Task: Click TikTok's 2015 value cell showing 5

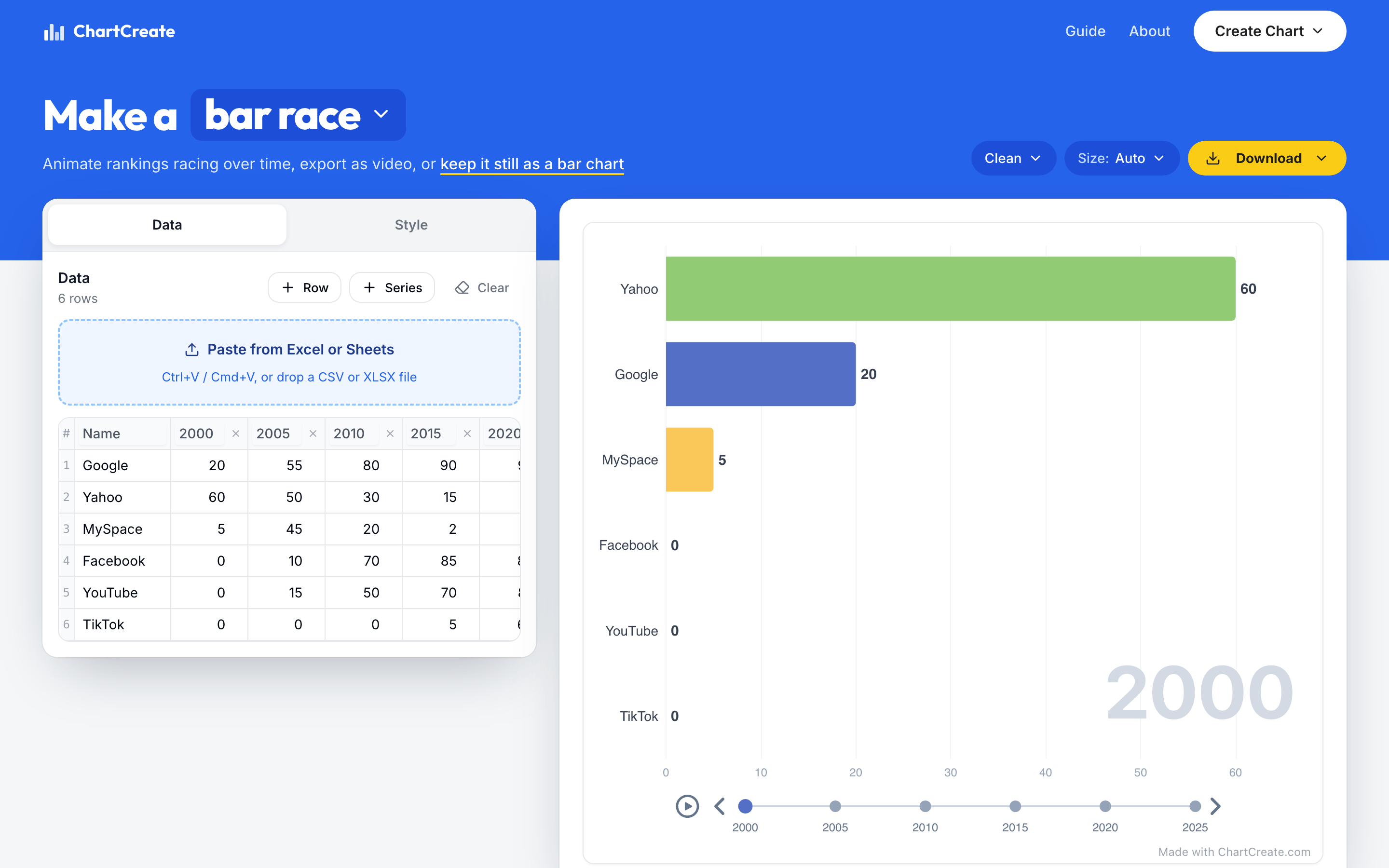Action: click(x=441, y=624)
